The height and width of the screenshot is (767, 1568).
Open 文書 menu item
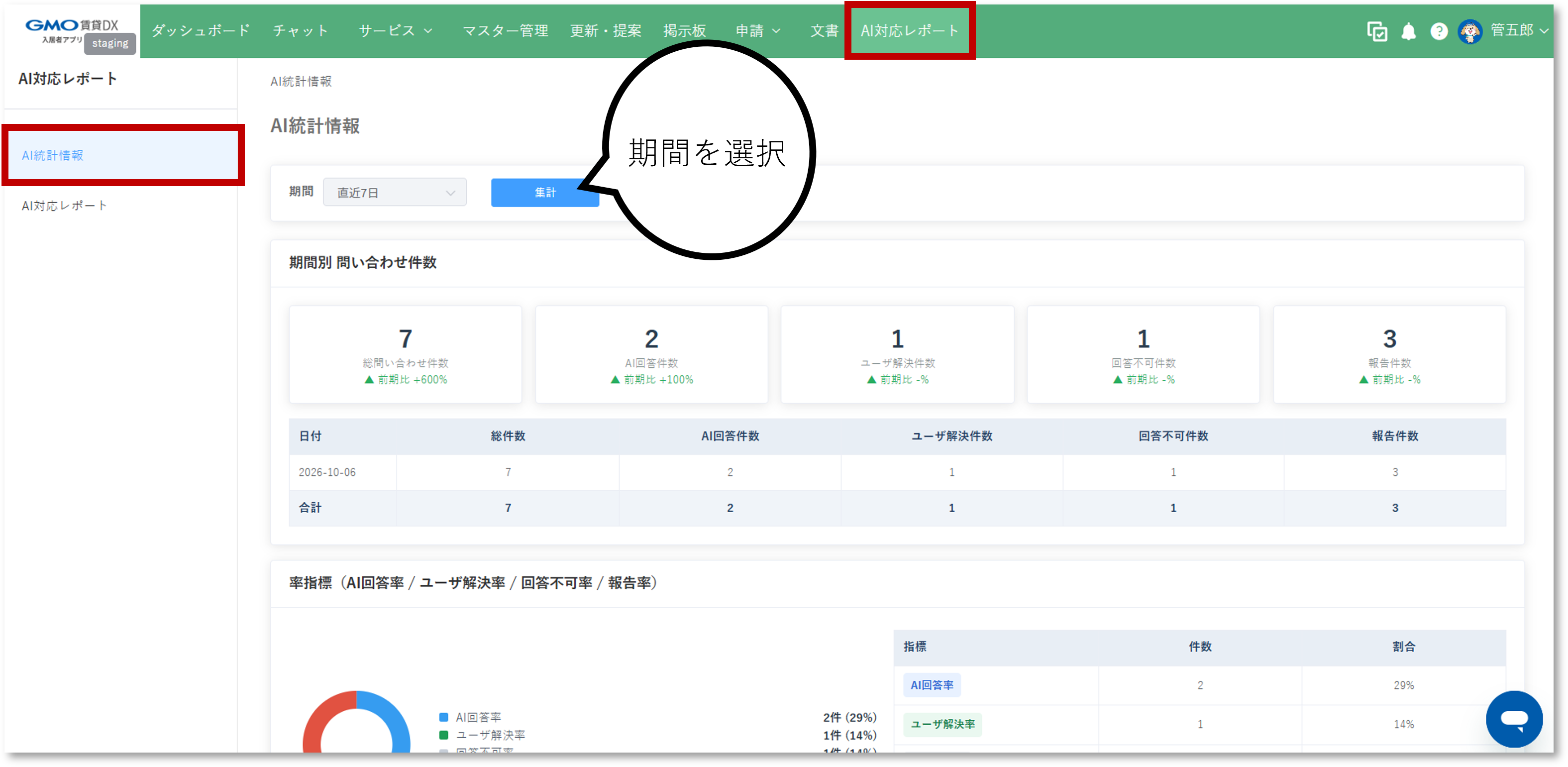824,31
